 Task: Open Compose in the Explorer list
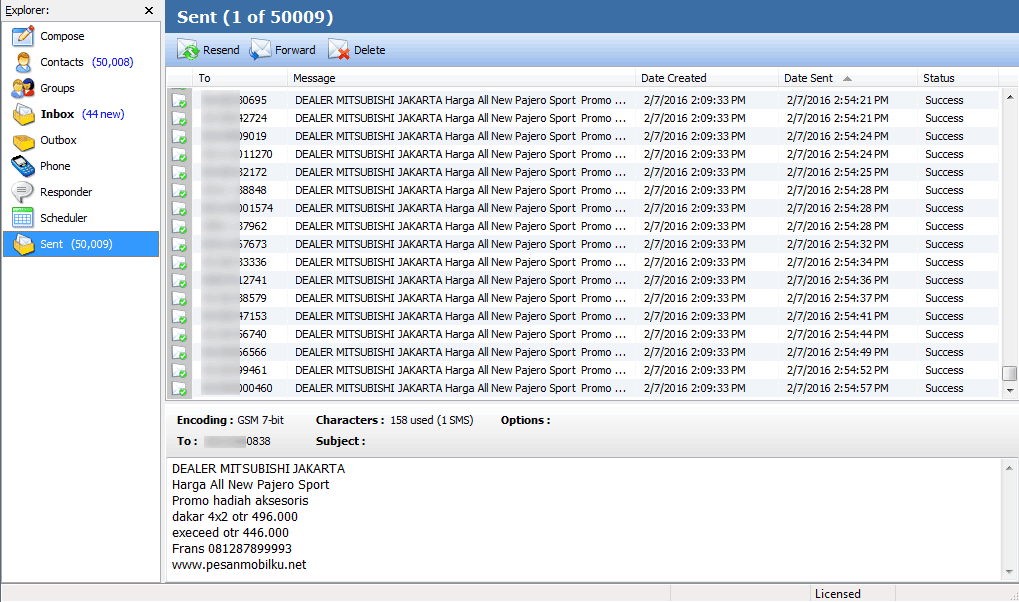pos(62,36)
